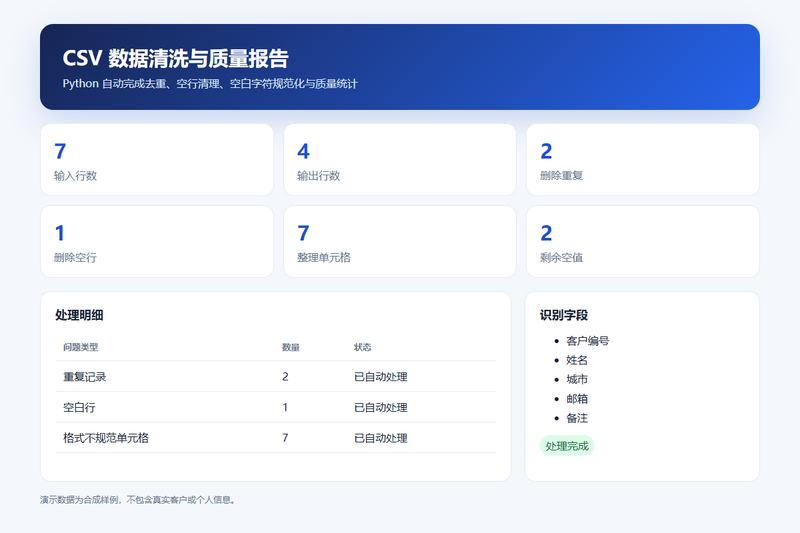Click the "剩余空值" card label
The height and width of the screenshot is (533, 800).
click(562, 258)
